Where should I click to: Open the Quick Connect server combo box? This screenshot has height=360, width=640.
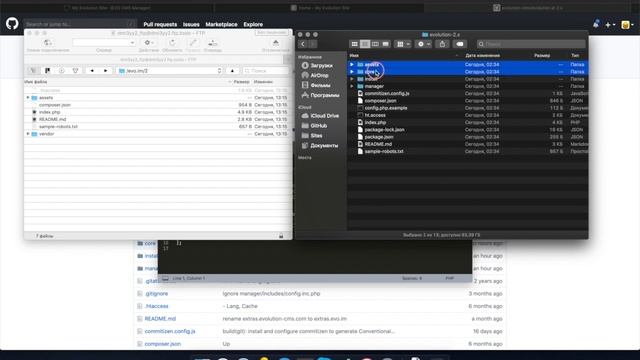click(x=104, y=42)
